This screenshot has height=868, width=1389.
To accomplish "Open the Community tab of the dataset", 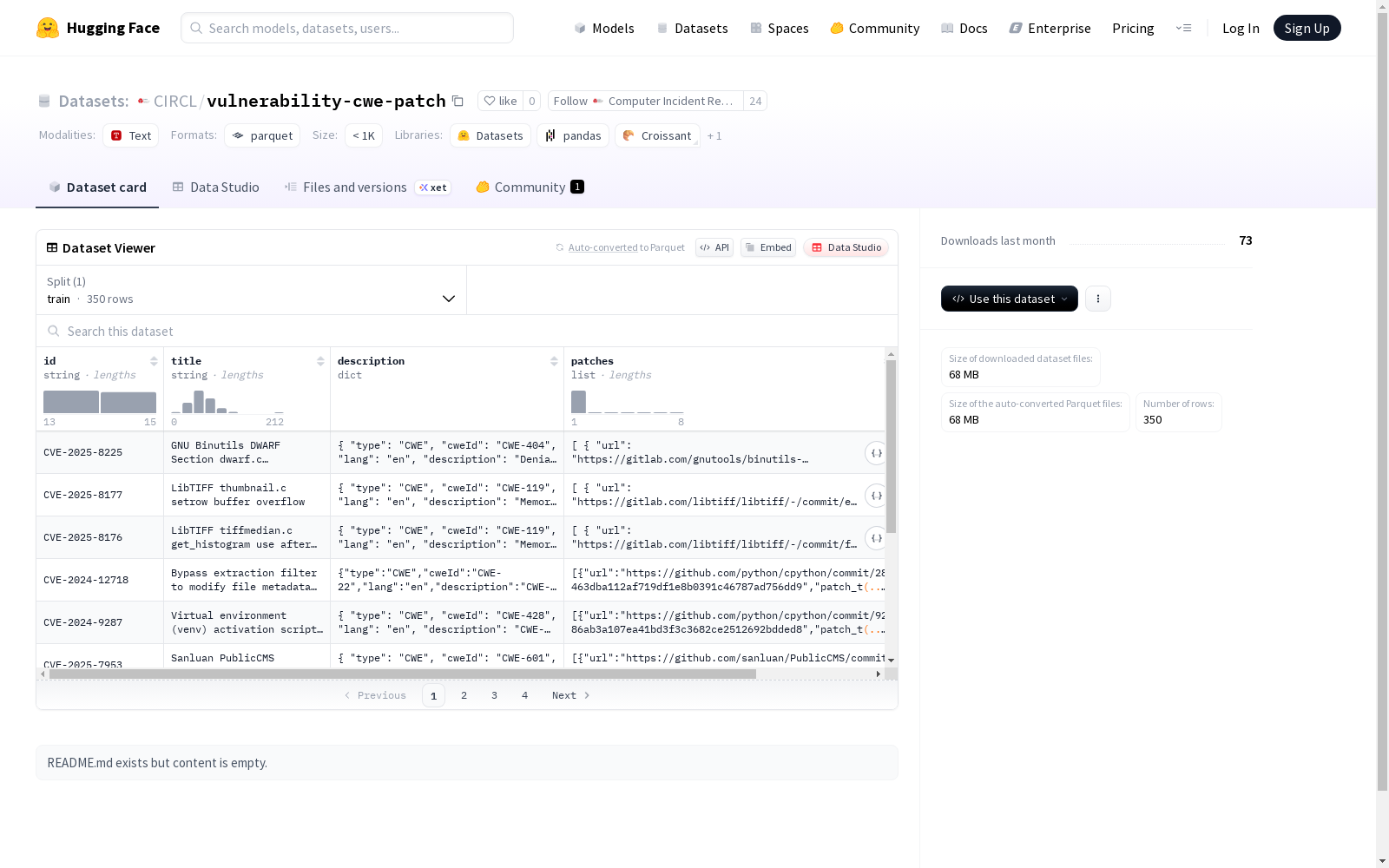I will (x=530, y=187).
